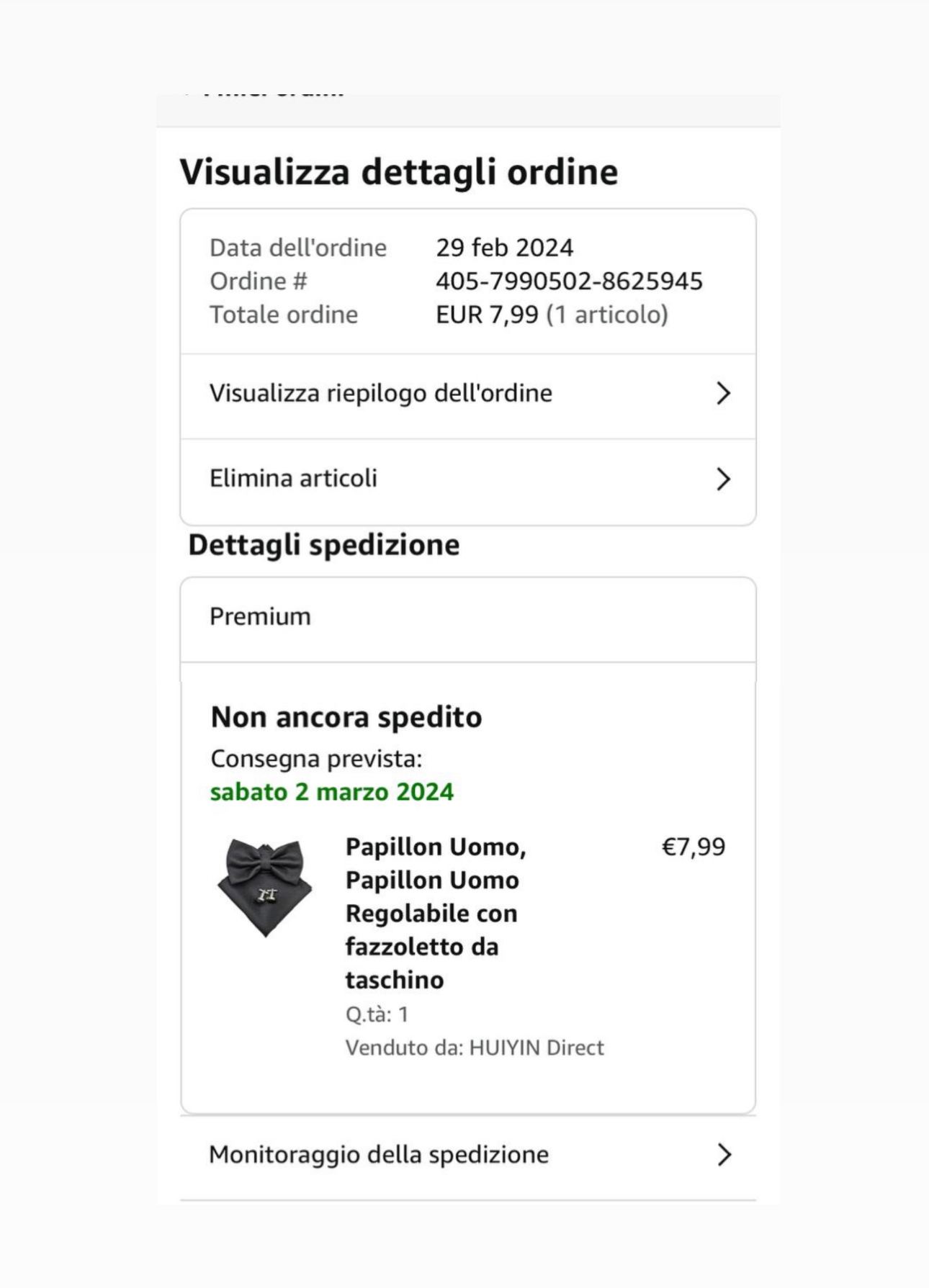Tap the order date 29 feb 2024

504,248
